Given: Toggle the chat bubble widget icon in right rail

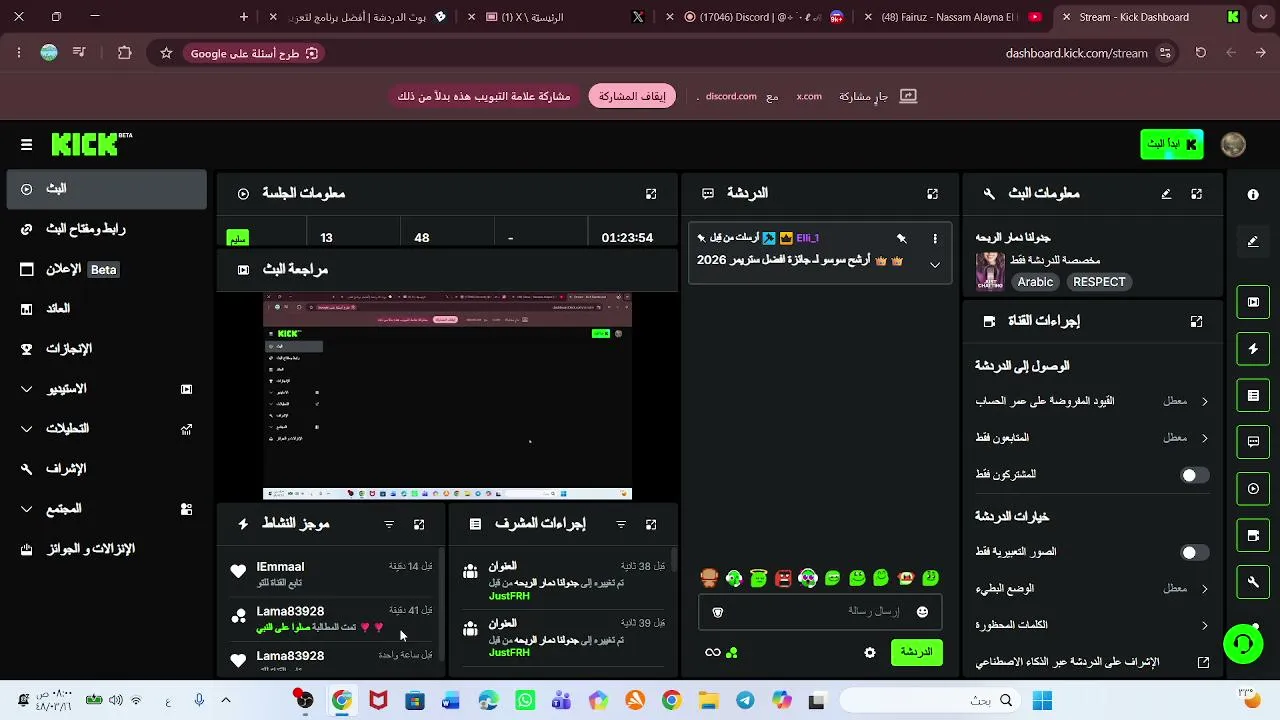Looking at the screenshot, I should point(1253,441).
